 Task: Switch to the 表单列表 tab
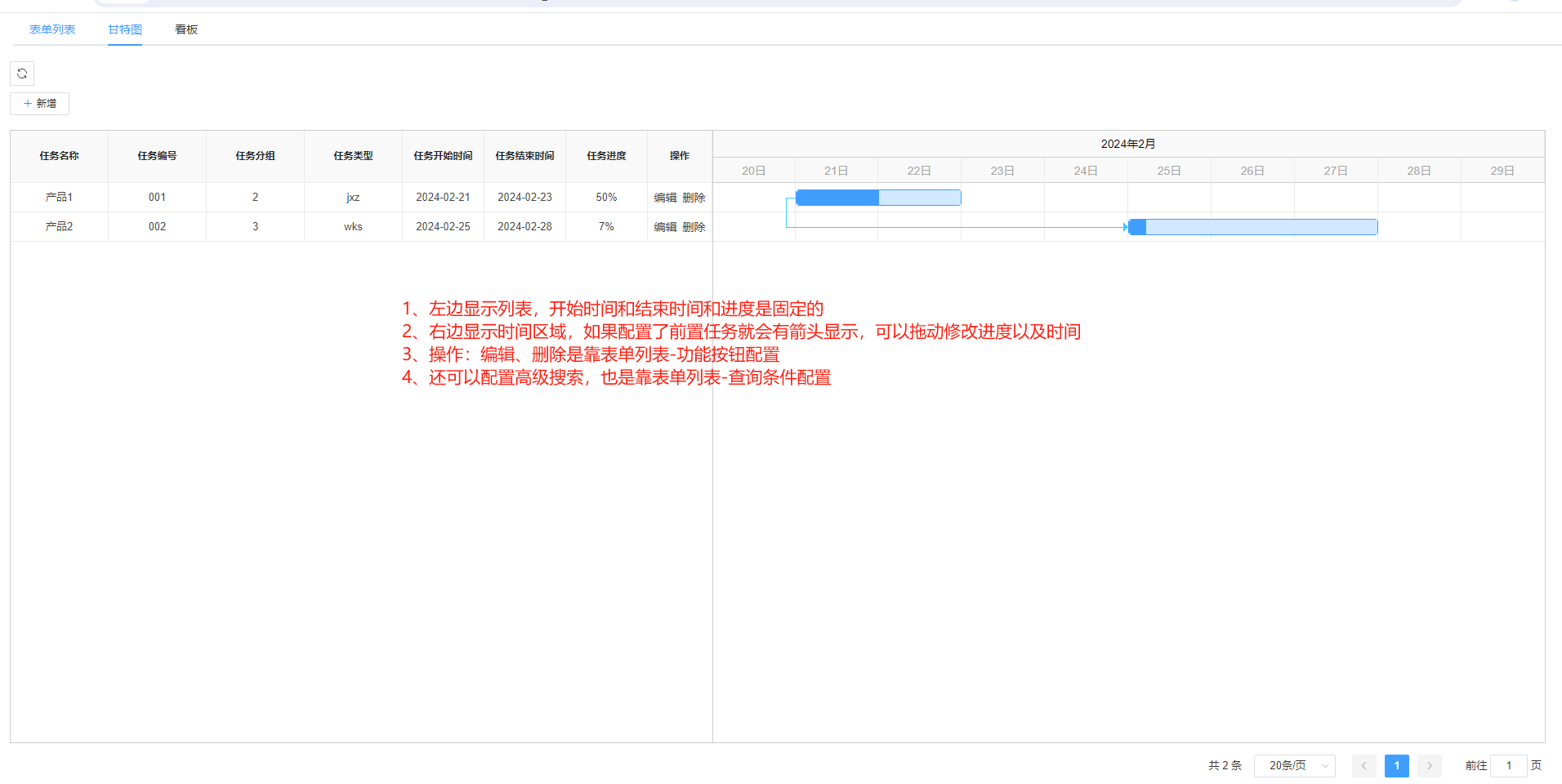pos(52,29)
